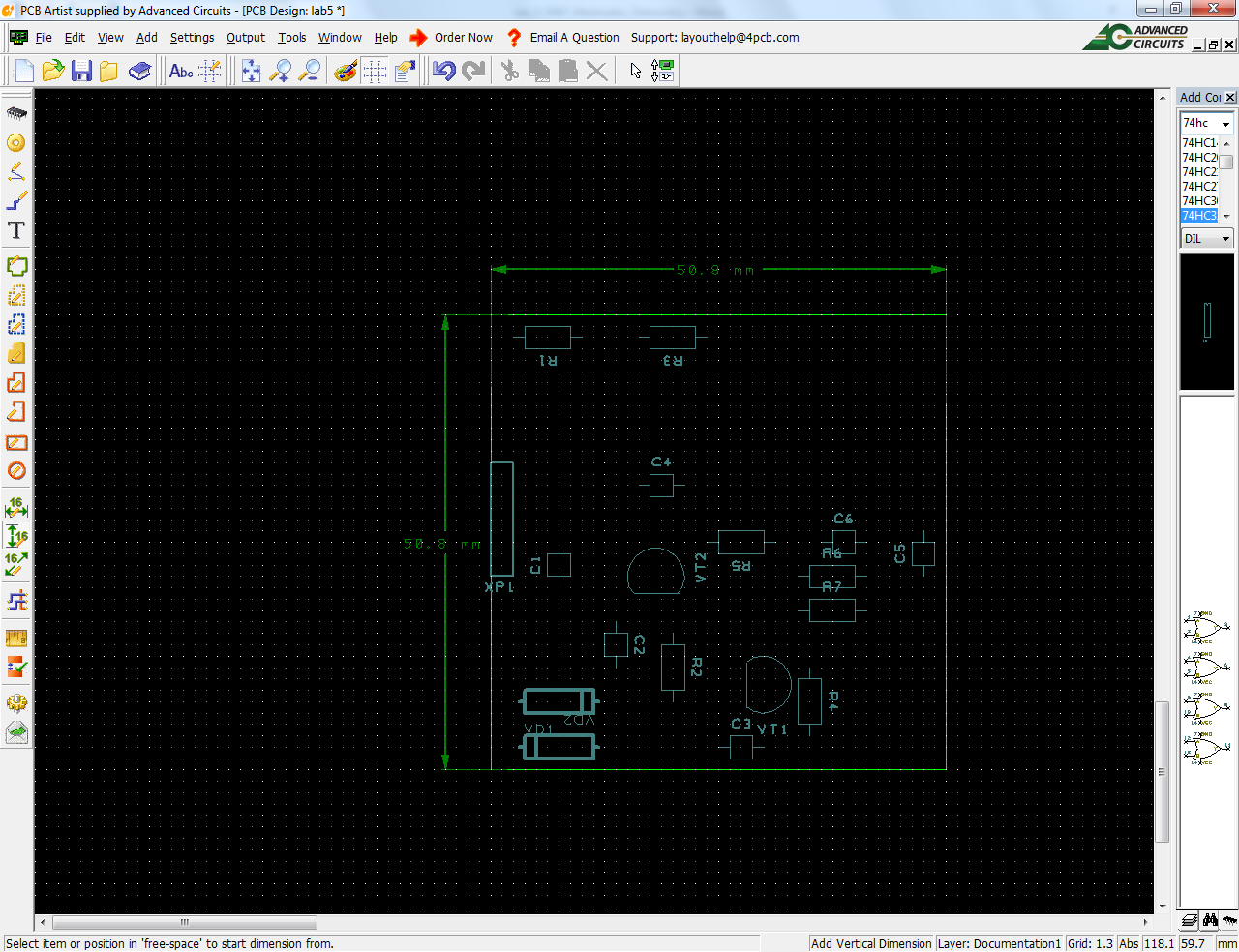Save the design with floppy disk icon
1239x952 pixels.
81,71
